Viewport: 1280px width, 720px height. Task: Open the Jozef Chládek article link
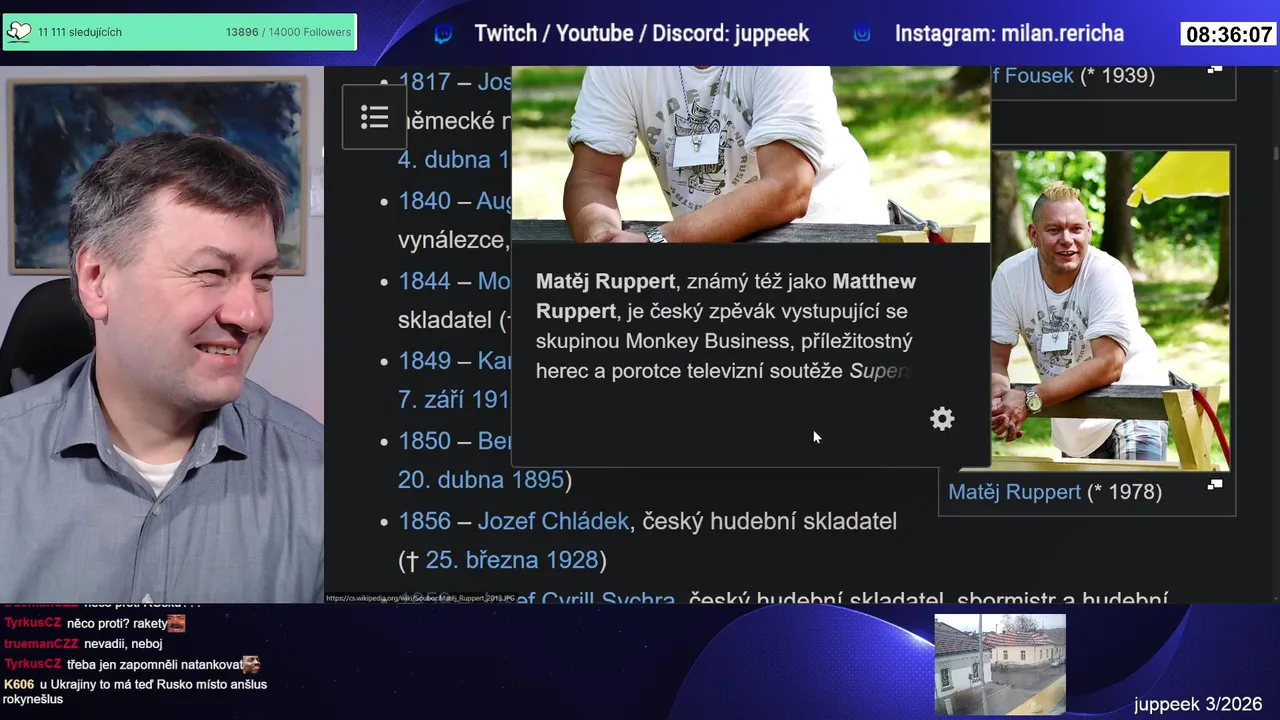553,521
